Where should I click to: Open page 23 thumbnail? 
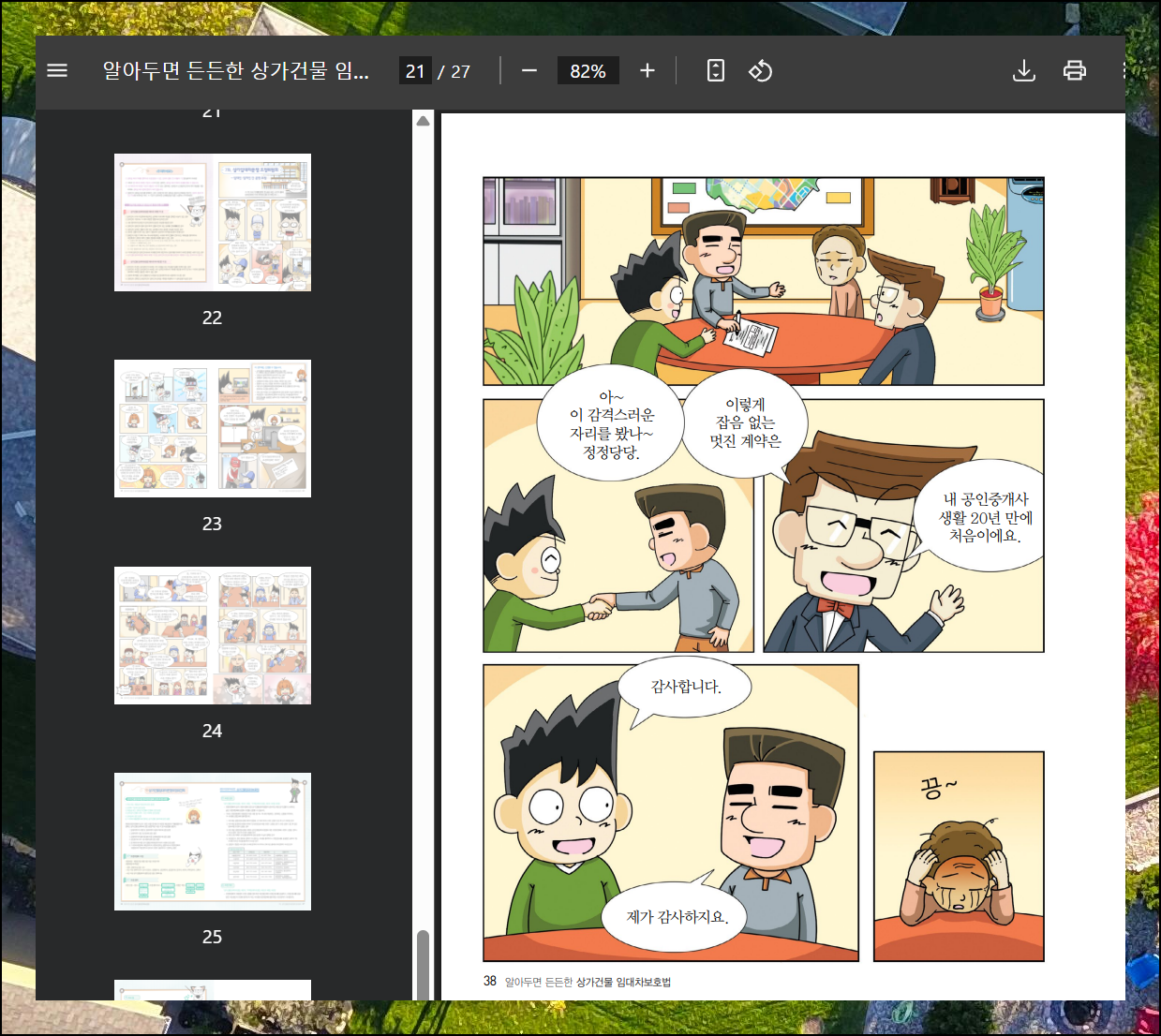click(x=213, y=428)
